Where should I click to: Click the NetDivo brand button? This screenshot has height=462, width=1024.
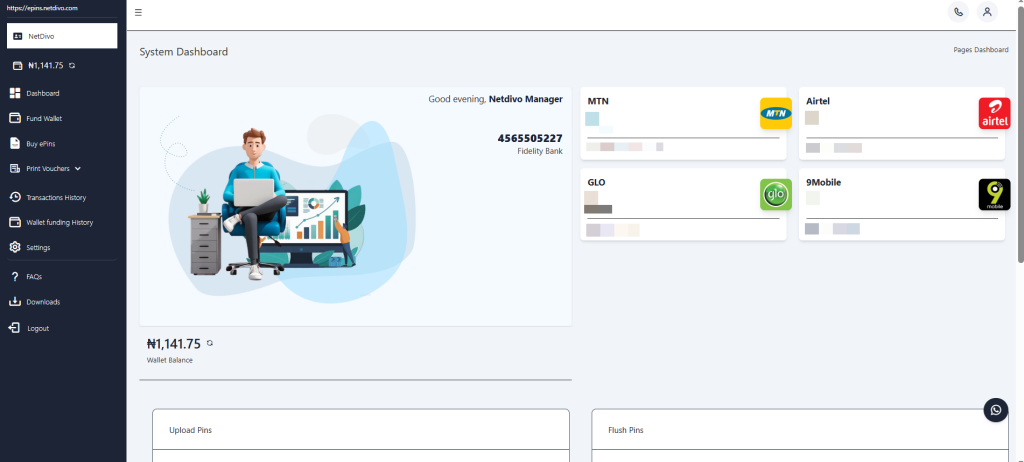tap(62, 36)
